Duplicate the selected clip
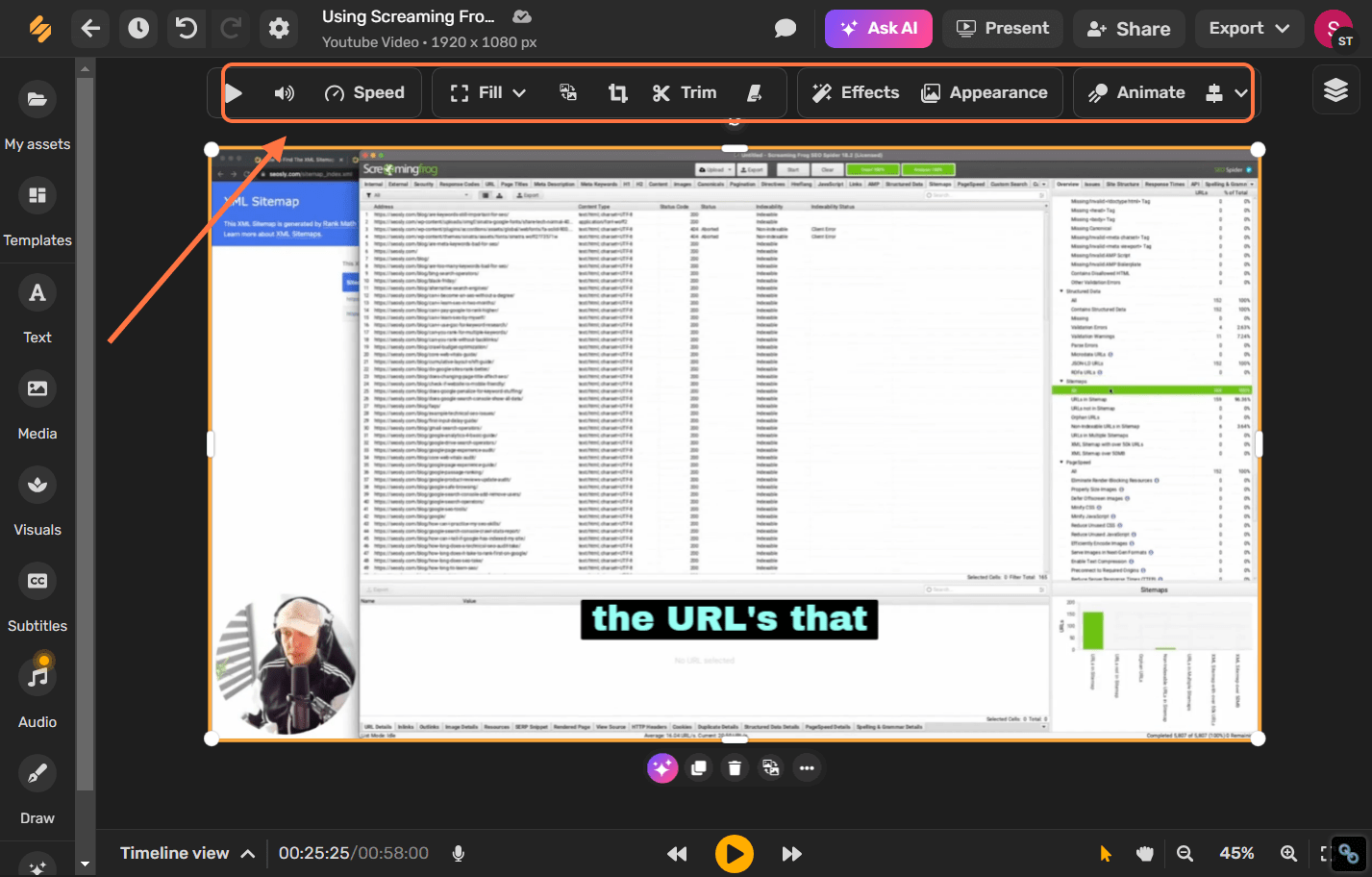This screenshot has width=1372, height=877. [x=699, y=767]
